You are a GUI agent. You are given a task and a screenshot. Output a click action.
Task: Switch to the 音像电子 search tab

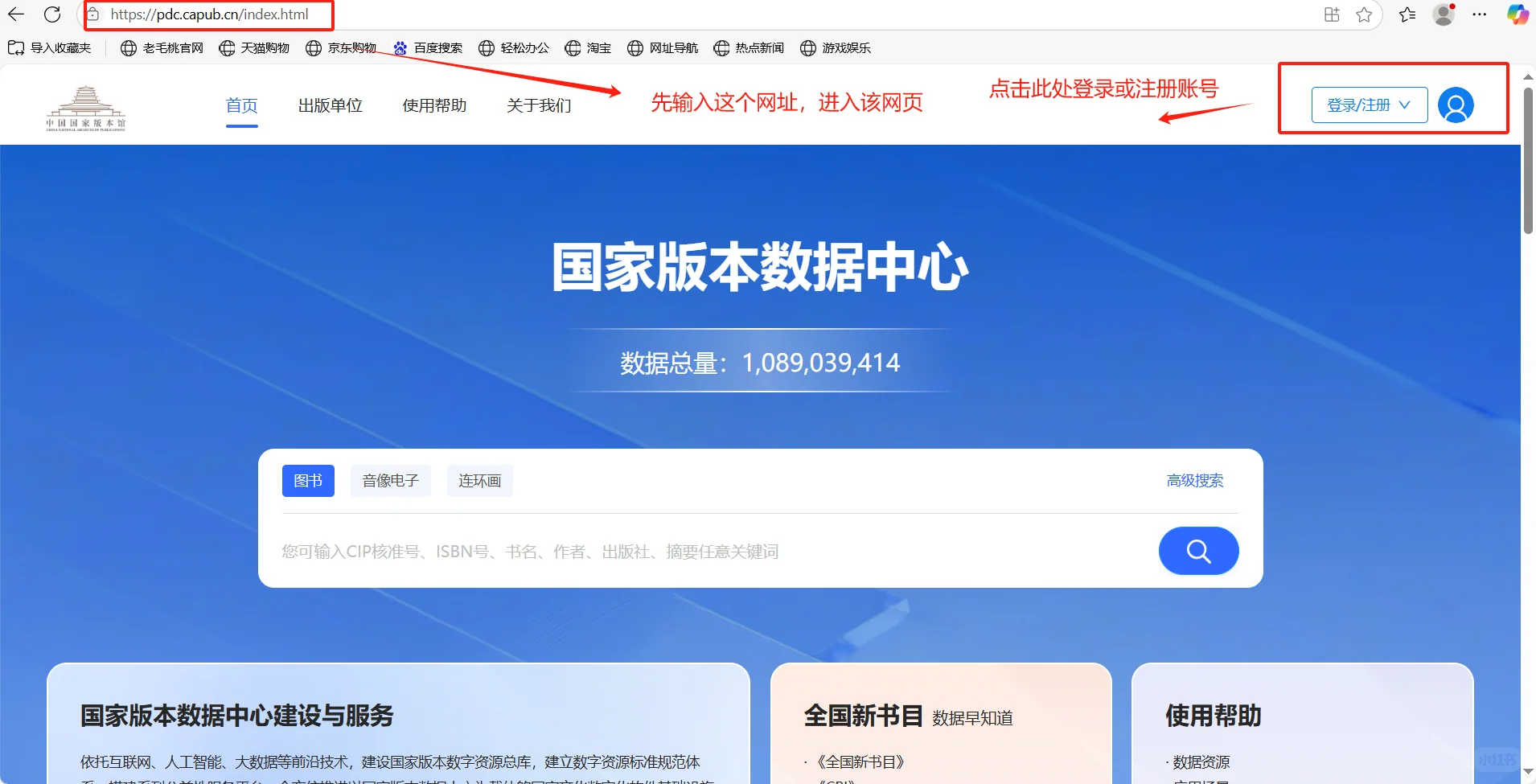(391, 481)
